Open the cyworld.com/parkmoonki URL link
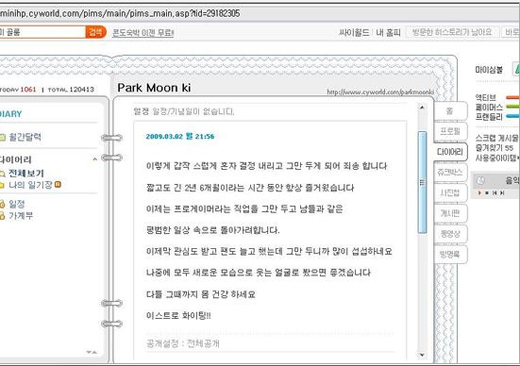This screenshot has width=520, height=366. (380, 92)
